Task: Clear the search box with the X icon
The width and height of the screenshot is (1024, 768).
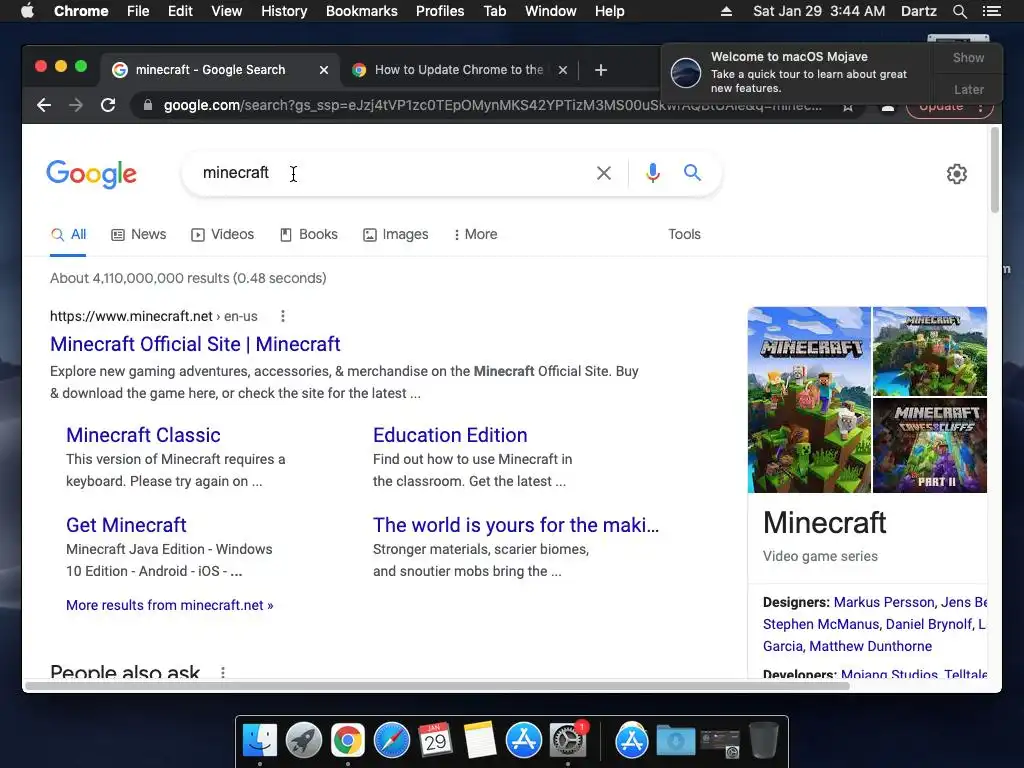Action: pyautogui.click(x=604, y=173)
